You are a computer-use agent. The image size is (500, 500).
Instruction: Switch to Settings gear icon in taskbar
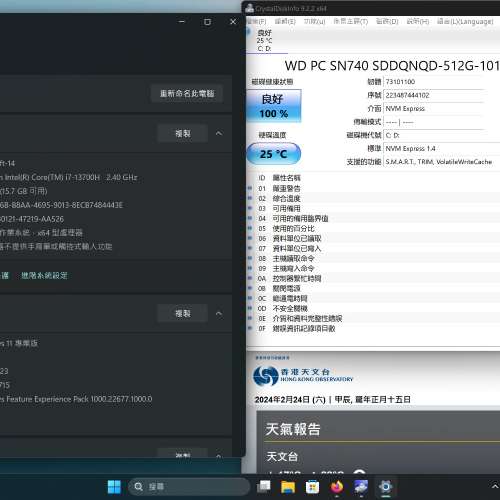pyautogui.click(x=385, y=487)
